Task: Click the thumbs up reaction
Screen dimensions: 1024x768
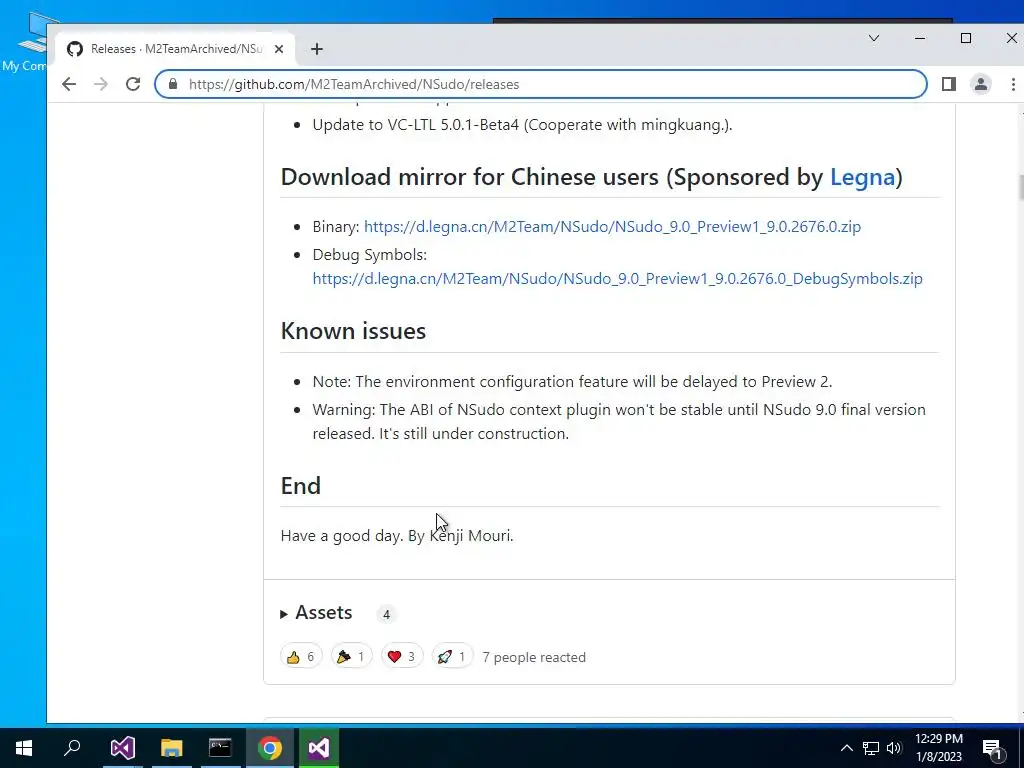Action: [x=301, y=656]
